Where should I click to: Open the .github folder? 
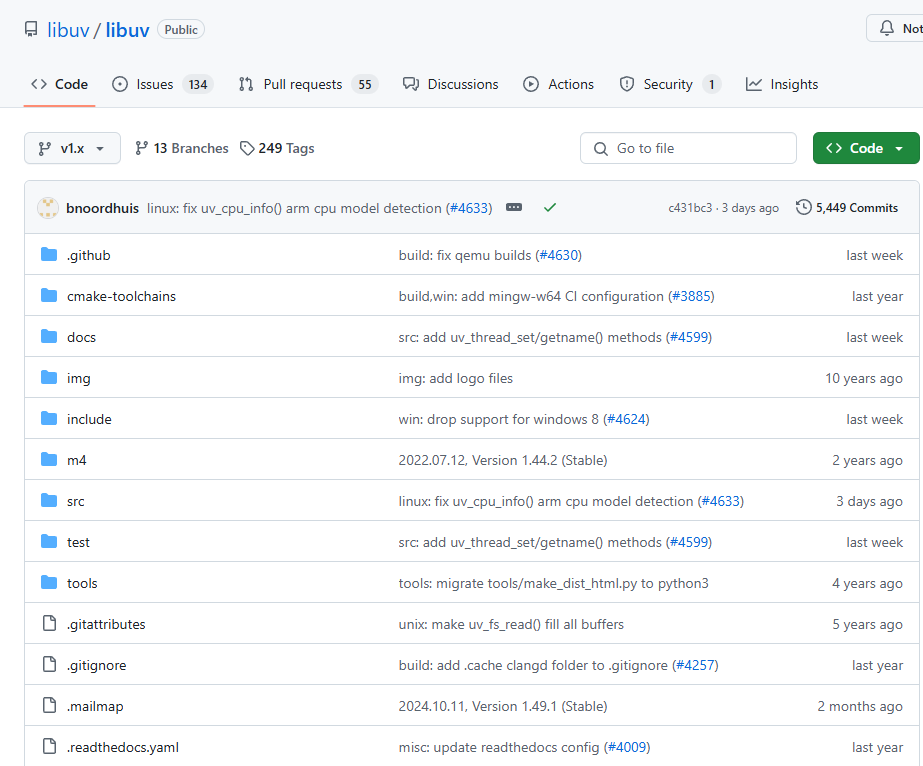88,256
